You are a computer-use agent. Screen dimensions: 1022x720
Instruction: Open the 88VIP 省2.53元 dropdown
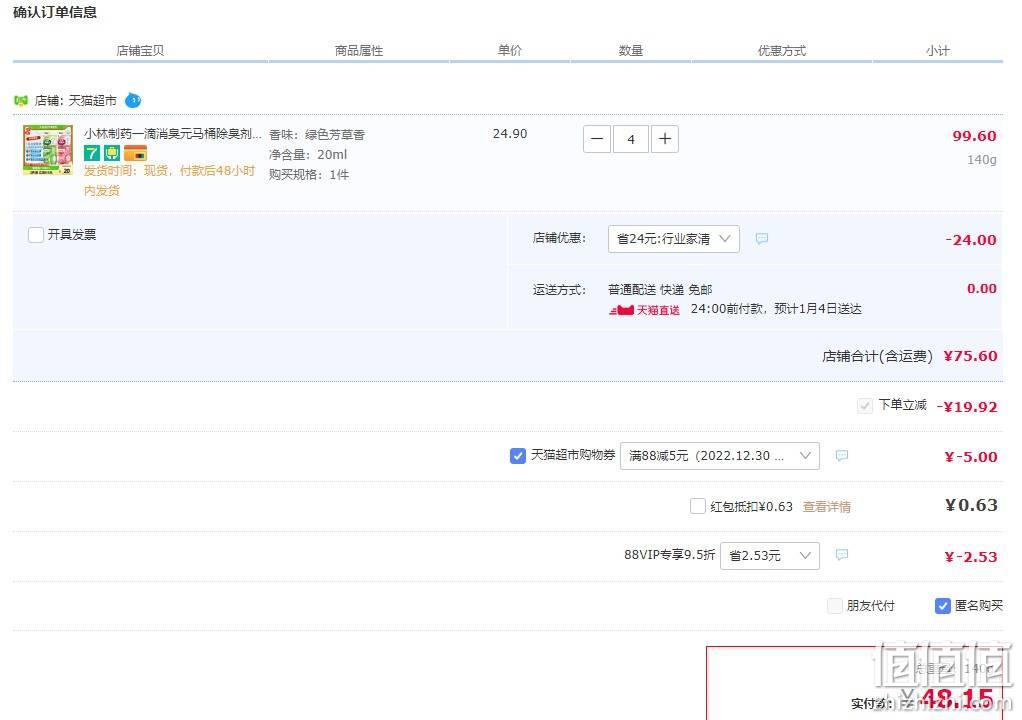click(x=770, y=556)
